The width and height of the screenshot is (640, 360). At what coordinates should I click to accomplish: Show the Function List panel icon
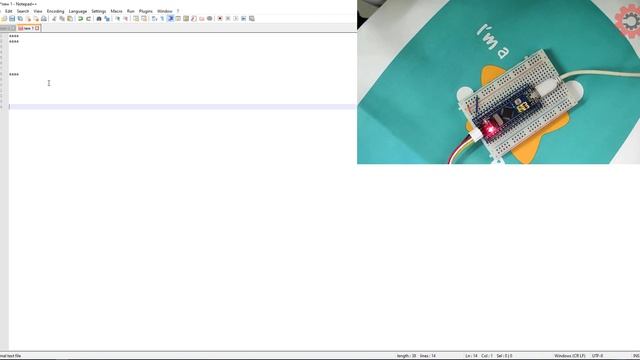pyautogui.click(x=193, y=18)
